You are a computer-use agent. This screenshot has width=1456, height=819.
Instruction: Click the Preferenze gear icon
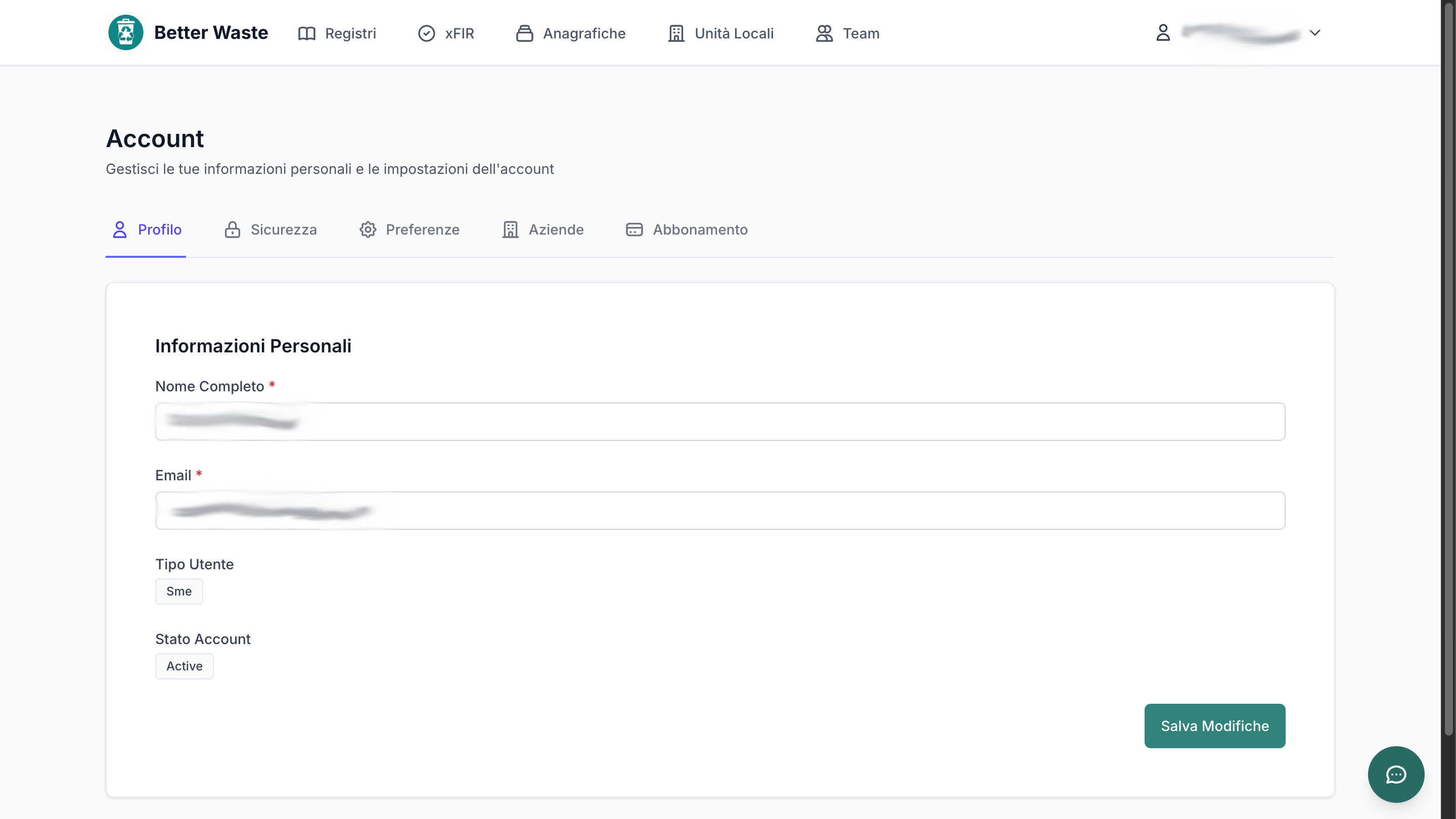coord(368,230)
